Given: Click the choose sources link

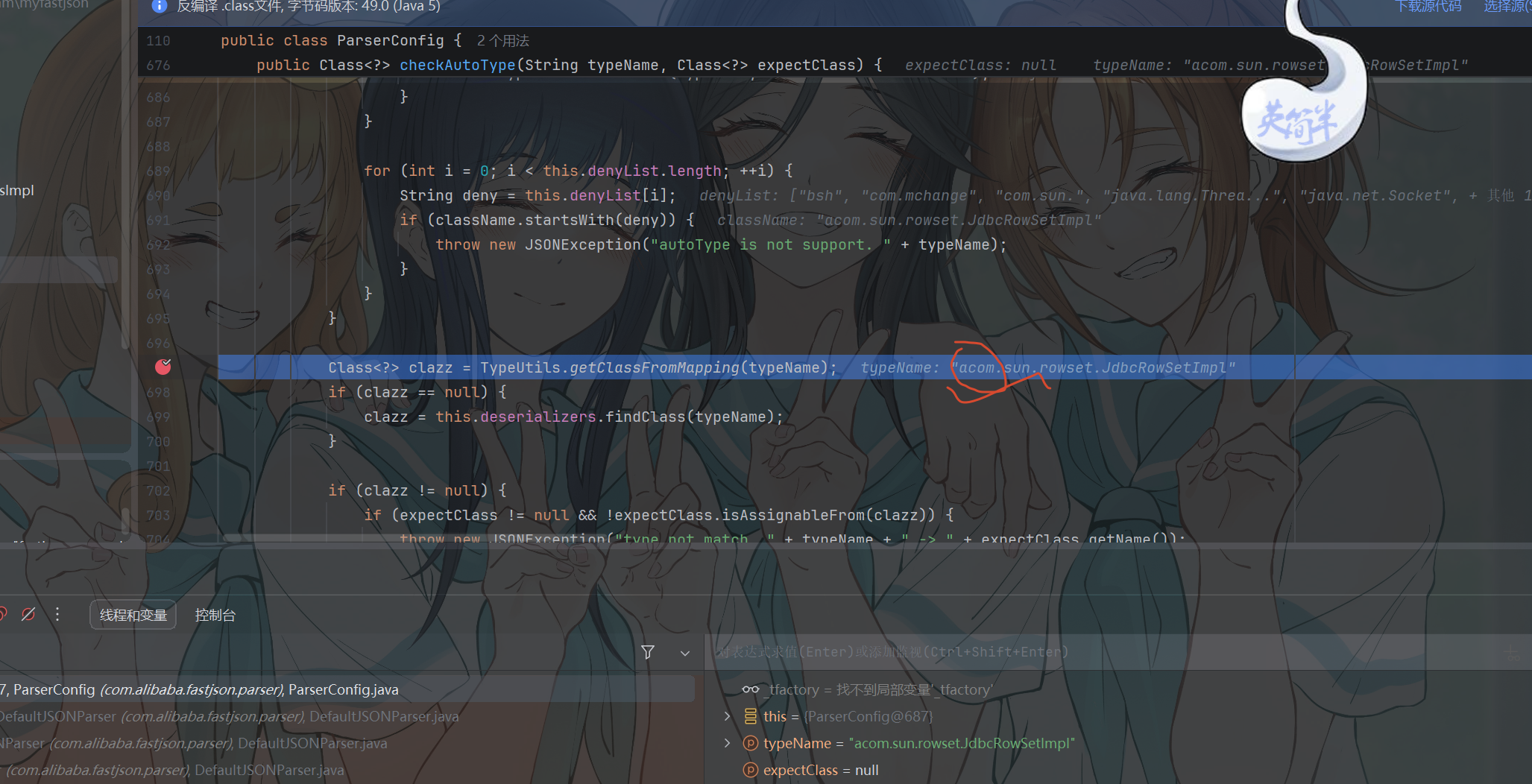Looking at the screenshot, I should pos(1507,6).
